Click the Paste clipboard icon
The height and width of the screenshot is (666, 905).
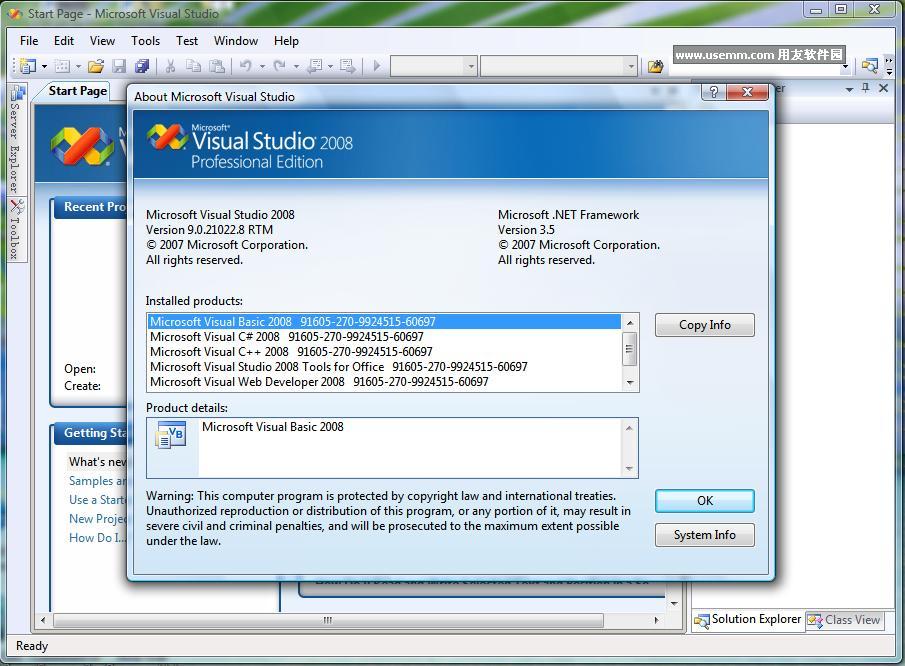217,66
